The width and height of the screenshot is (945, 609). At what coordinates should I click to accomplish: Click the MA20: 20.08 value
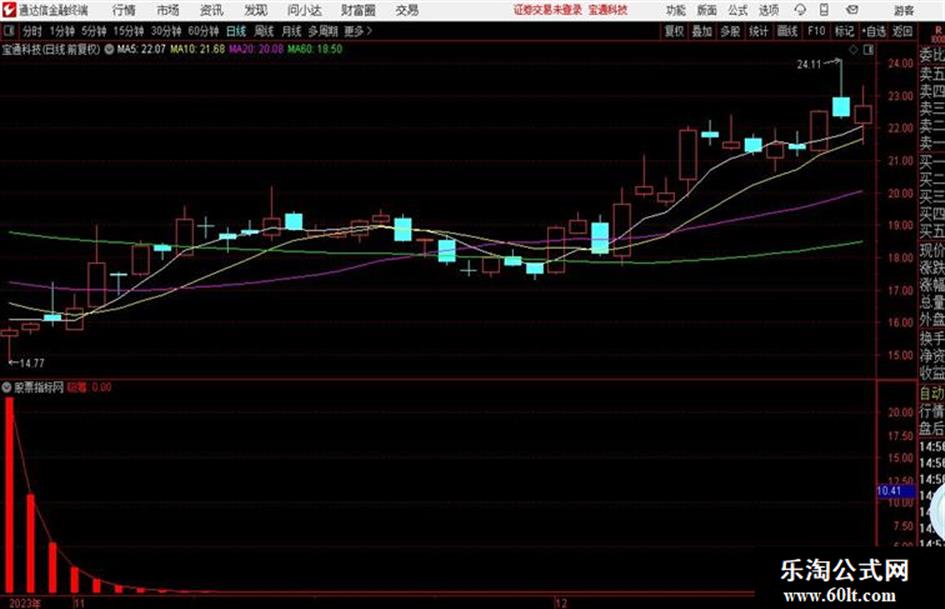pyautogui.click(x=256, y=49)
